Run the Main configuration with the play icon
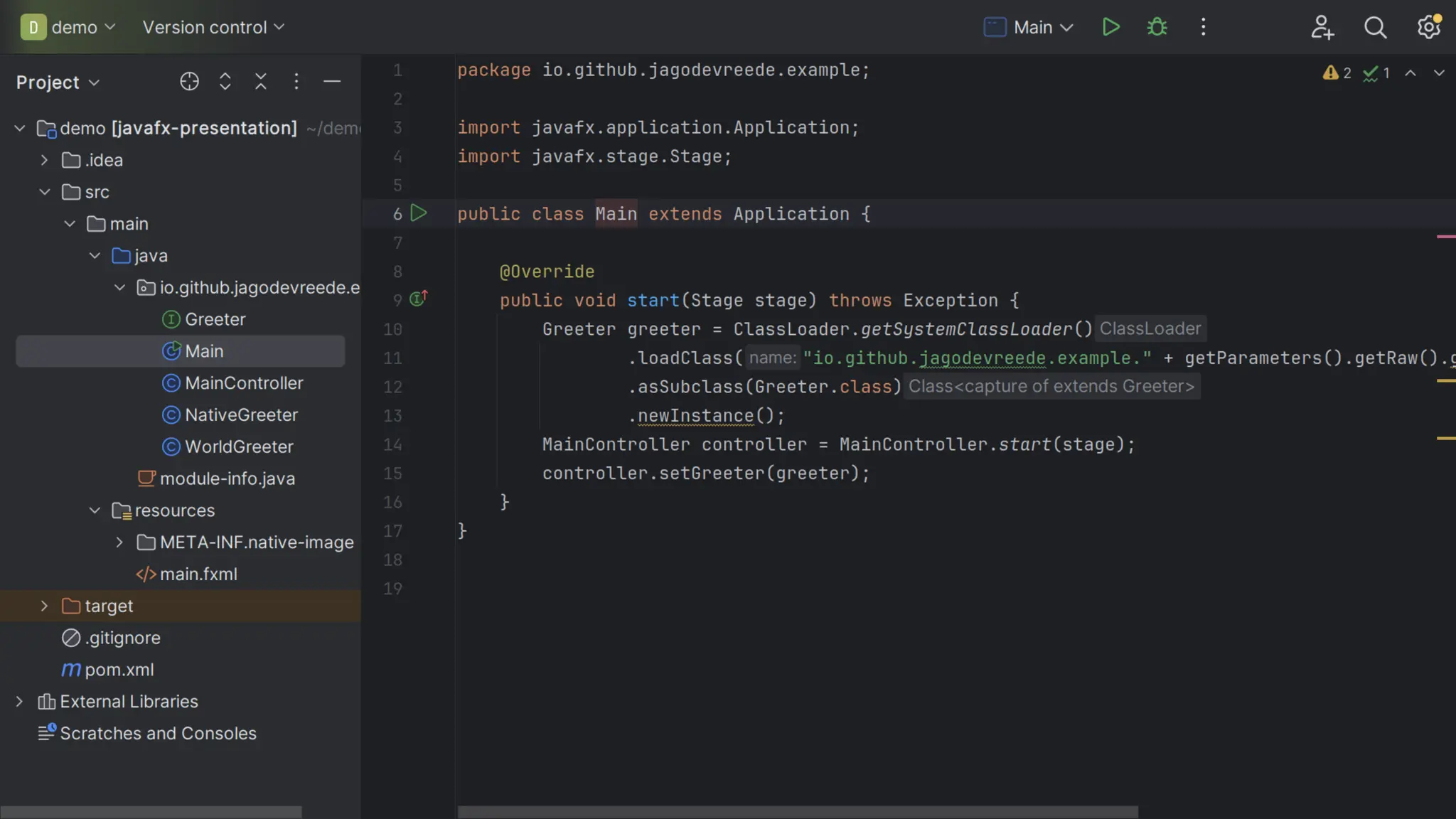 (1110, 27)
